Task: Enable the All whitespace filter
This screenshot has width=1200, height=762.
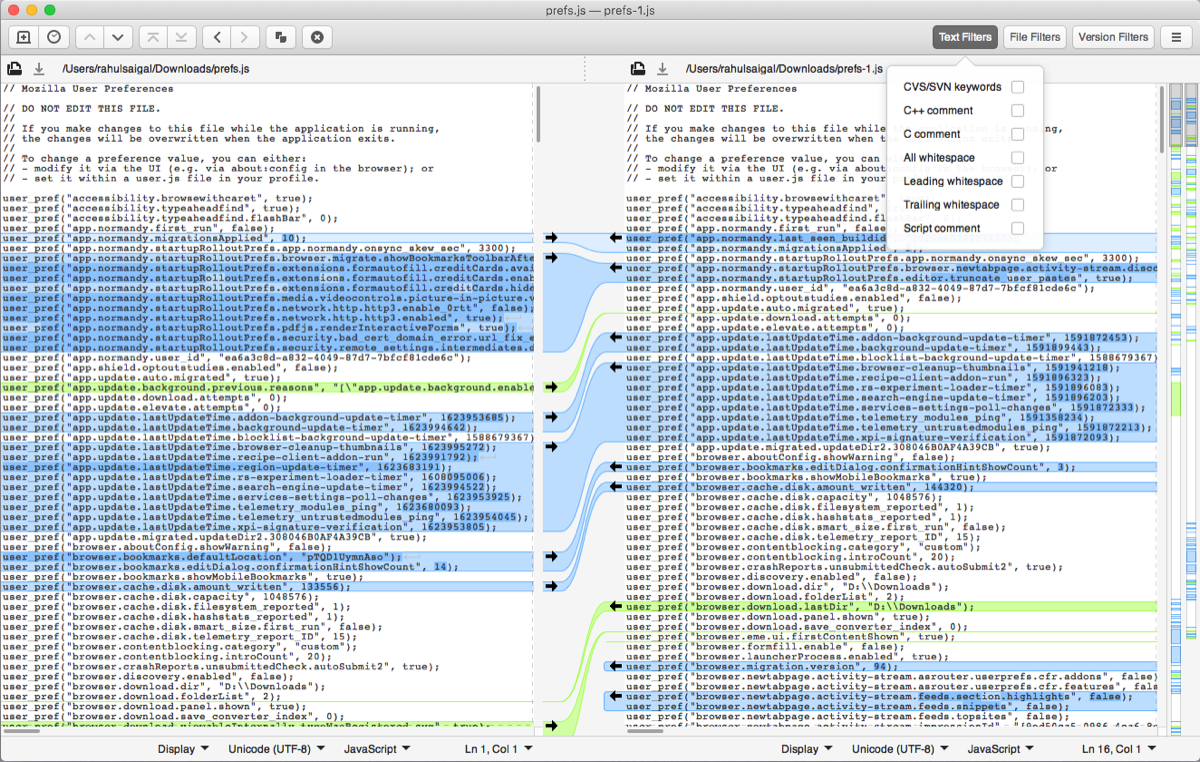Action: coord(1017,157)
